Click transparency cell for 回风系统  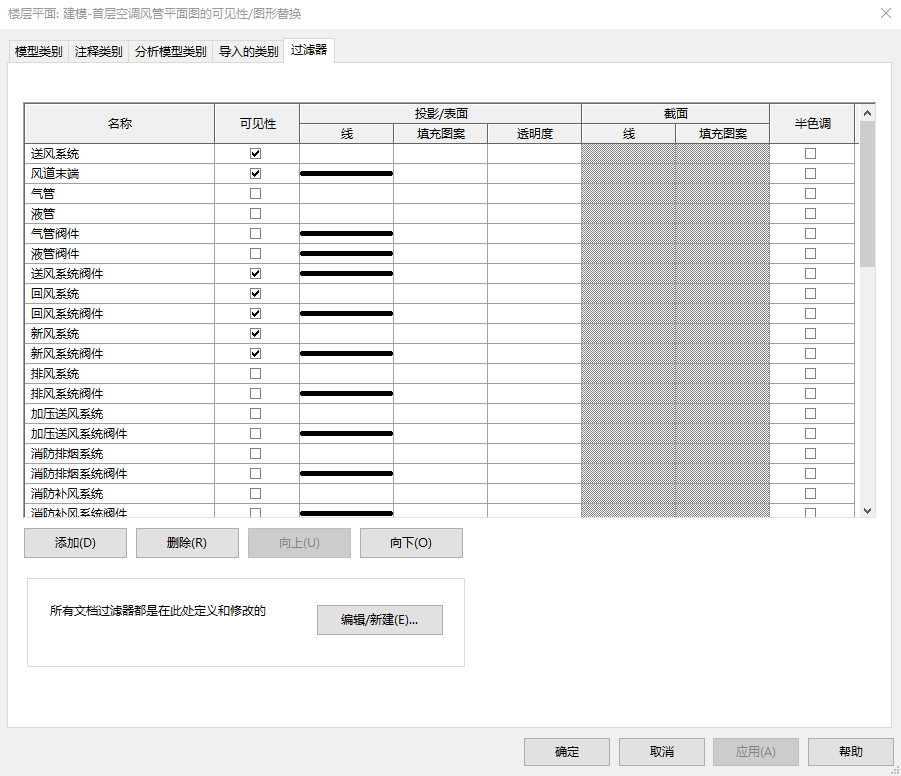[x=534, y=294]
